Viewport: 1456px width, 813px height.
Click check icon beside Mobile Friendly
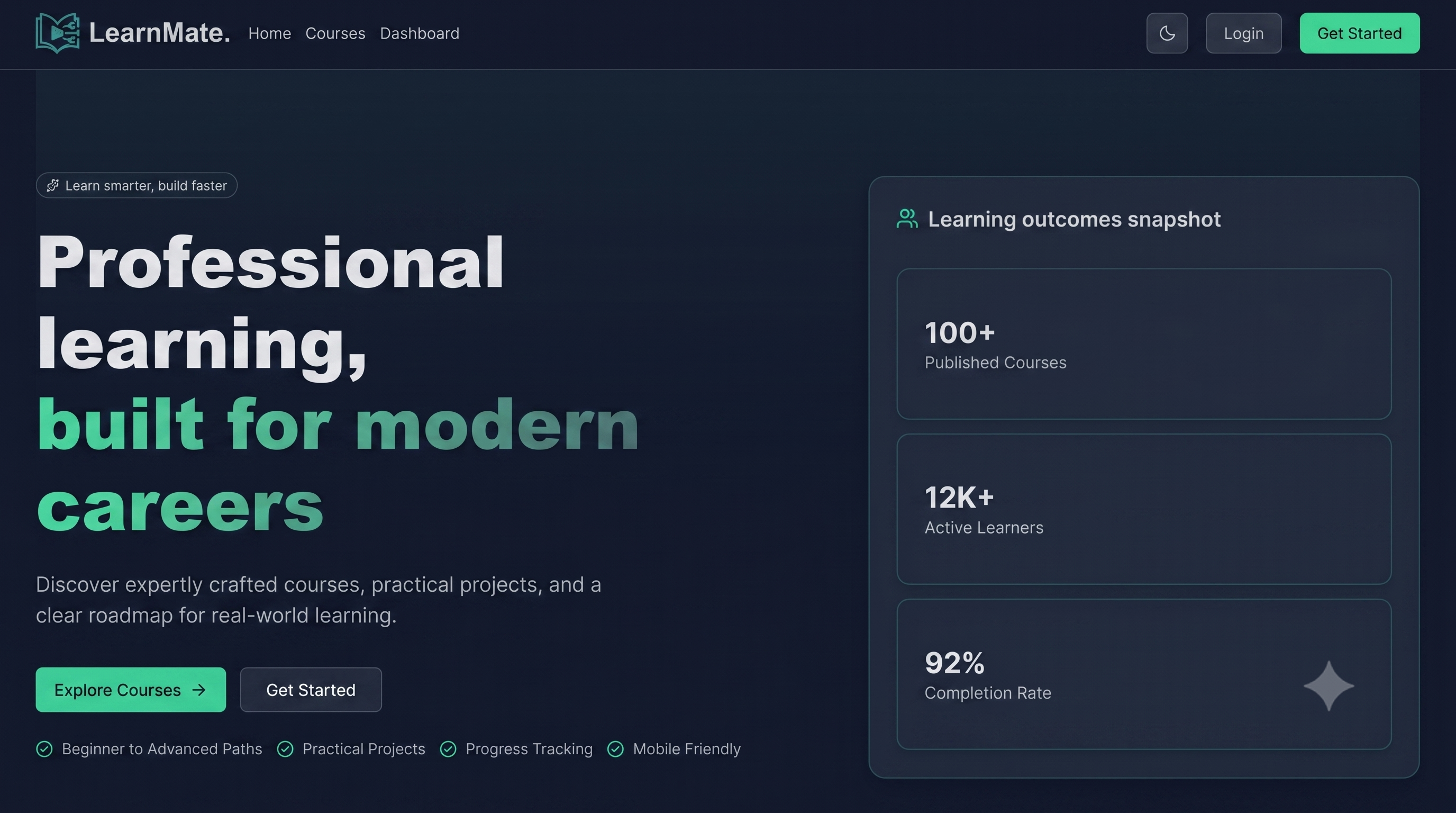pos(615,749)
